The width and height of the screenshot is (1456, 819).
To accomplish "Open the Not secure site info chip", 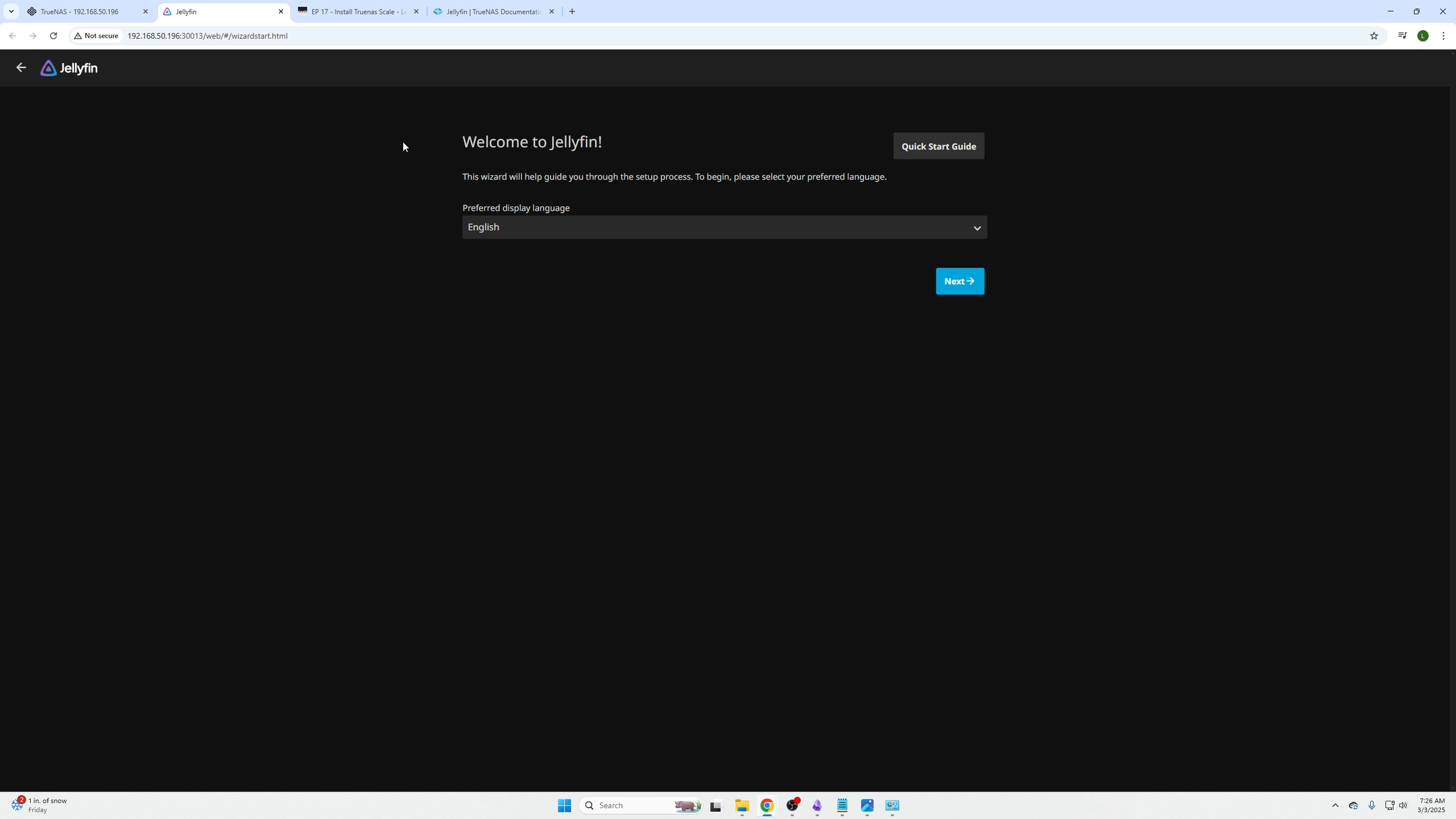I will coord(97,36).
